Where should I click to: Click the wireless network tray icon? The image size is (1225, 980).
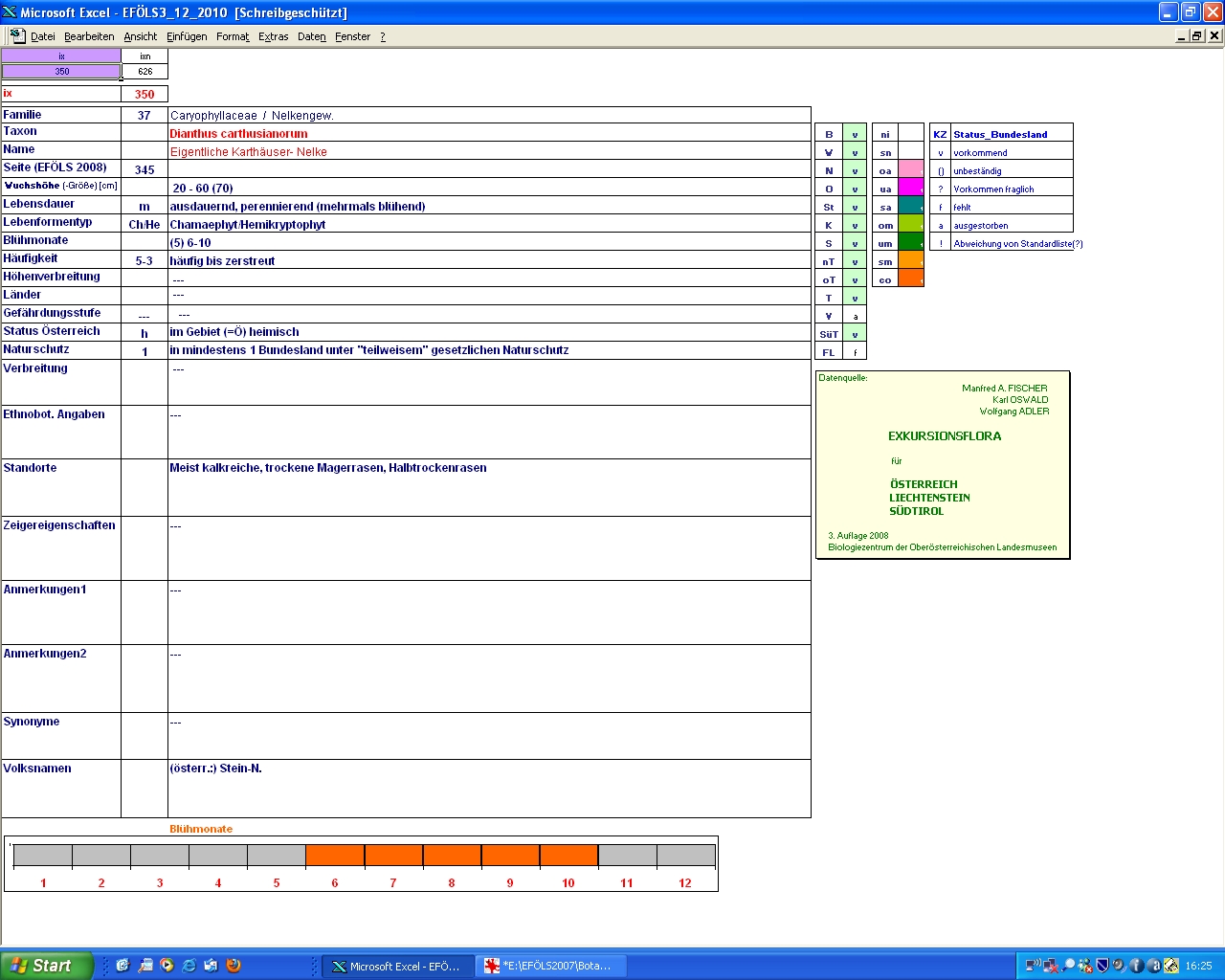[x=1034, y=966]
